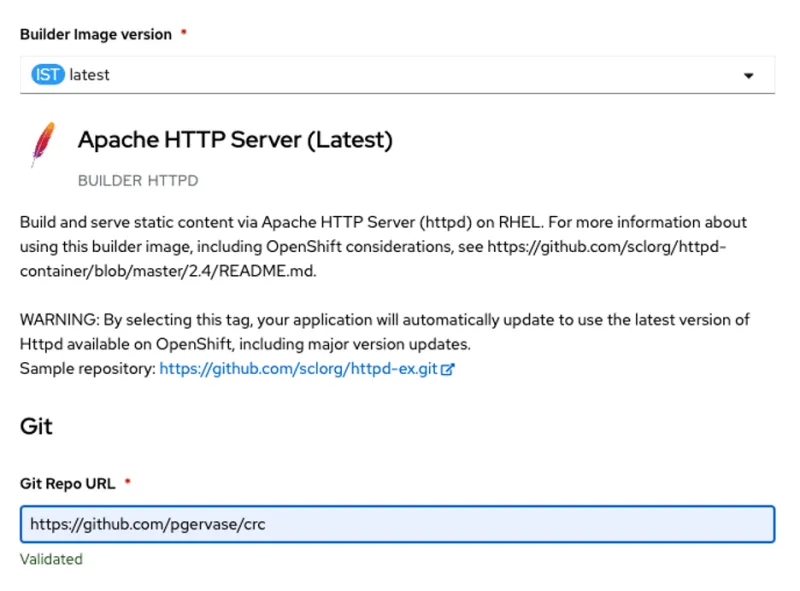Click the external link icon after httpd-ex.git

pyautogui.click(x=447, y=368)
